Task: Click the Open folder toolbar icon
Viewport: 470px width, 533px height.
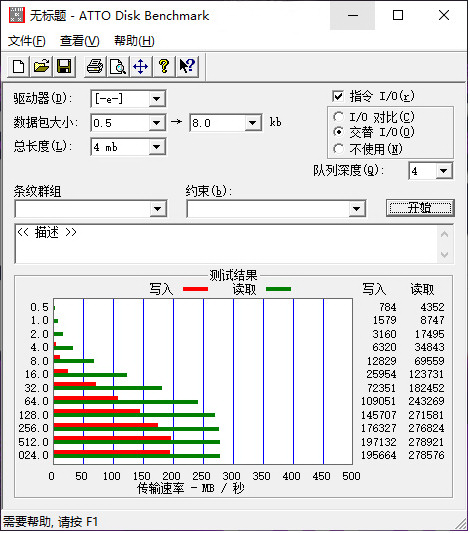Action: click(x=41, y=66)
